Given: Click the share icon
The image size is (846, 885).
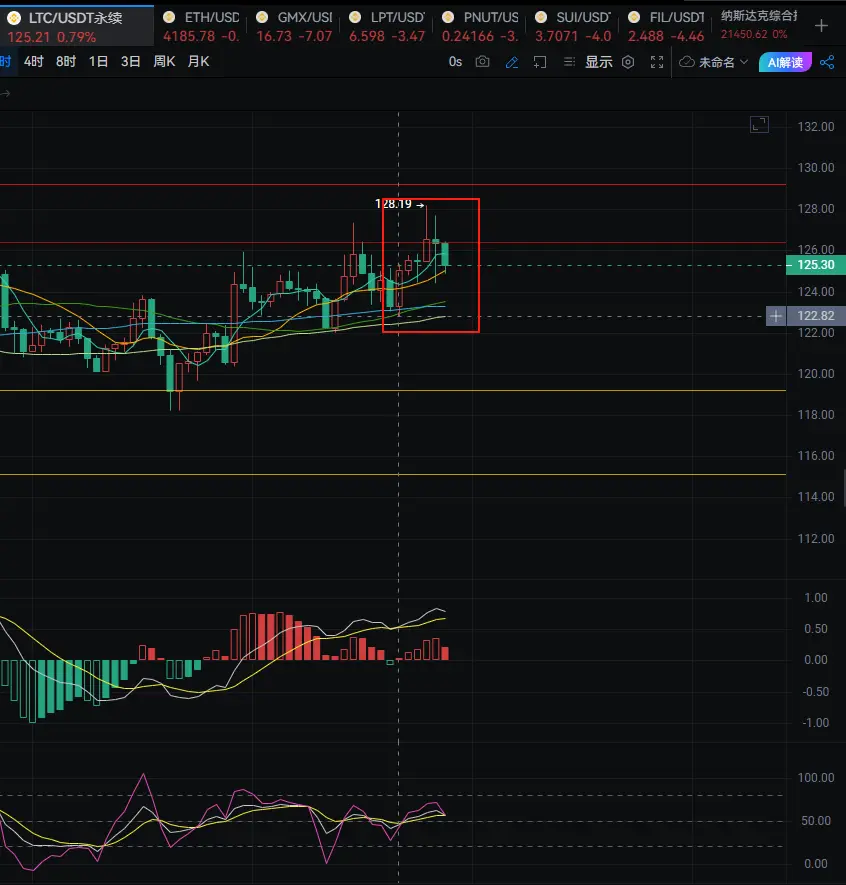Looking at the screenshot, I should [827, 62].
